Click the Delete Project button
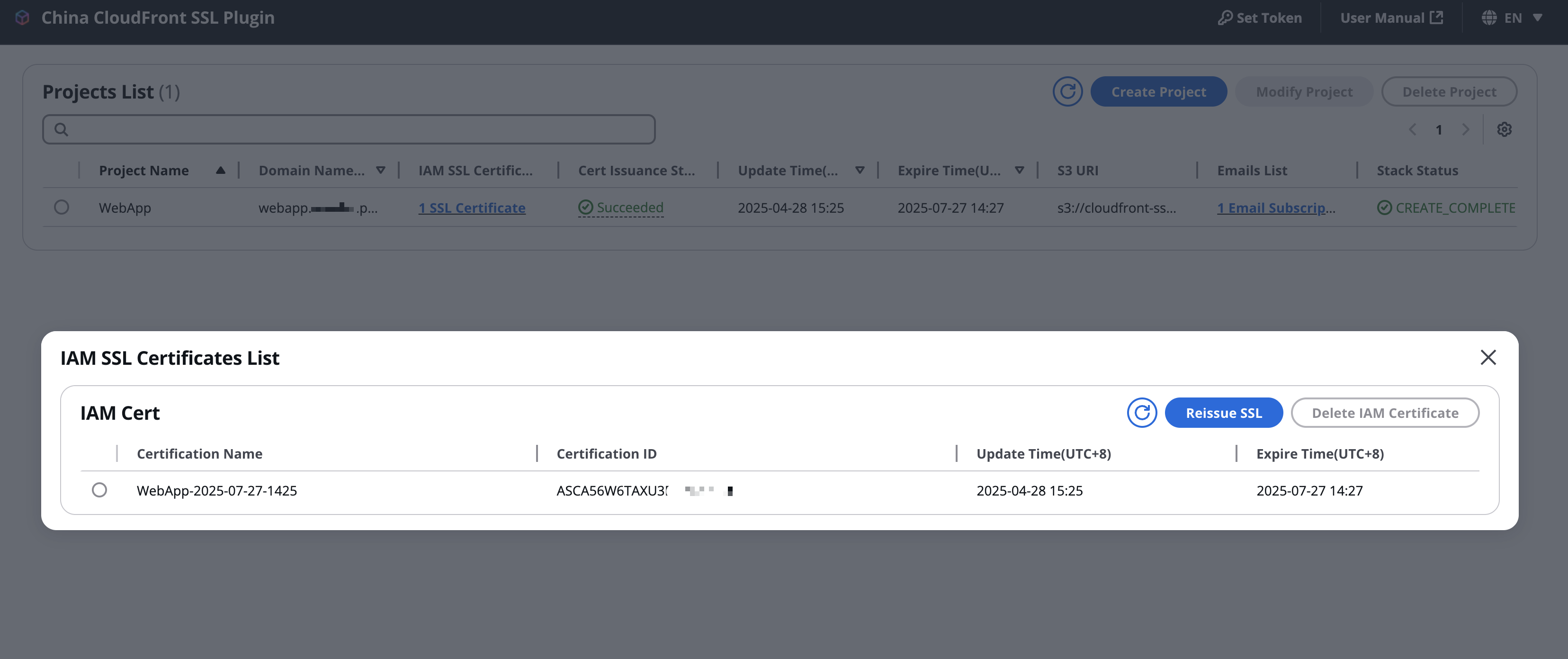Screen dimensions: 1568x659 tap(1449, 91)
